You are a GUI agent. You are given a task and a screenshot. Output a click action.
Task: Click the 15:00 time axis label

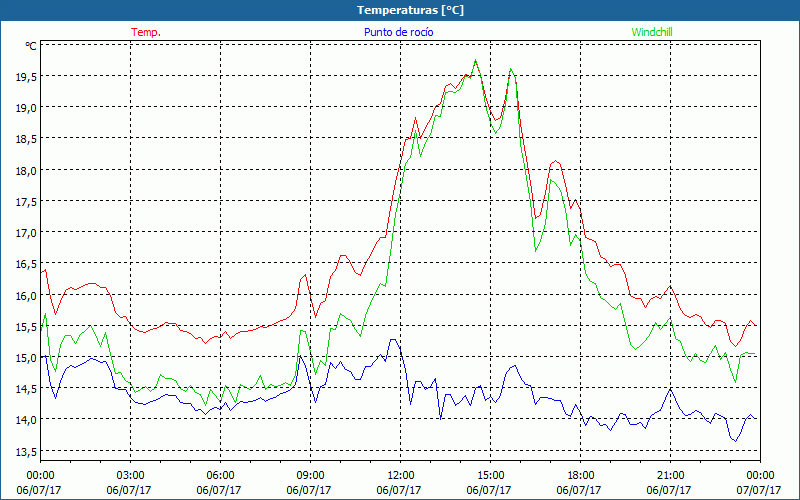coord(490,476)
